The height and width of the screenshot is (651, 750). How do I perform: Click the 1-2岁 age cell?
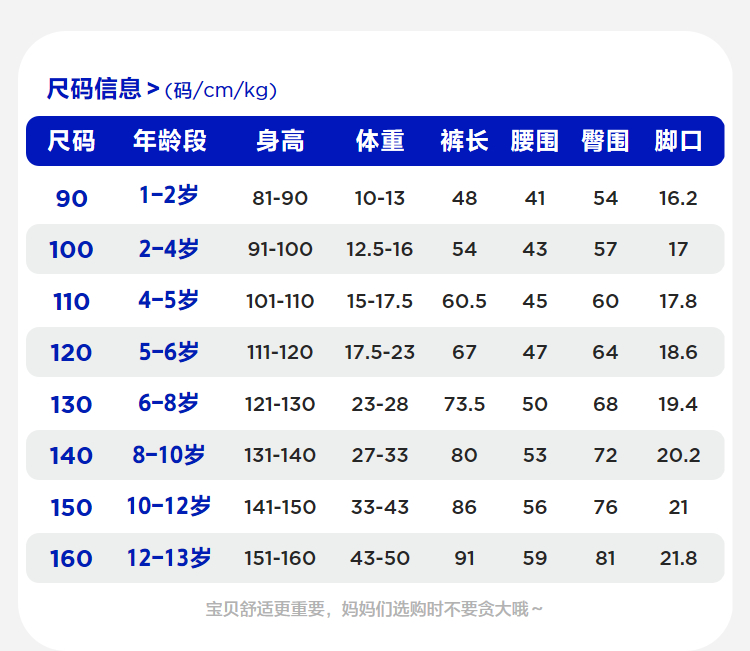coord(169,195)
